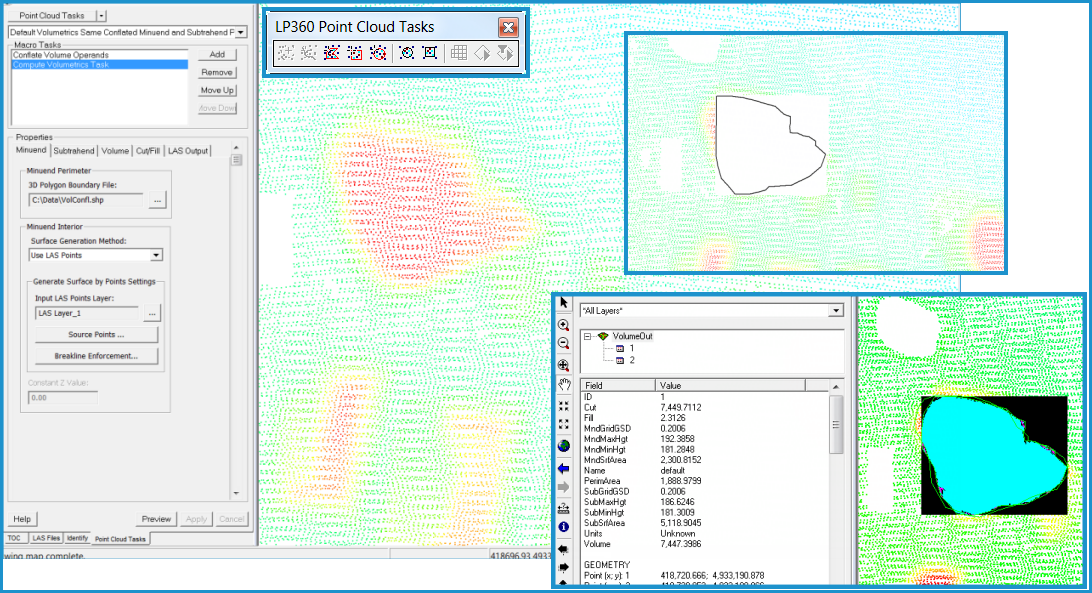Click the Preview button

(156, 519)
